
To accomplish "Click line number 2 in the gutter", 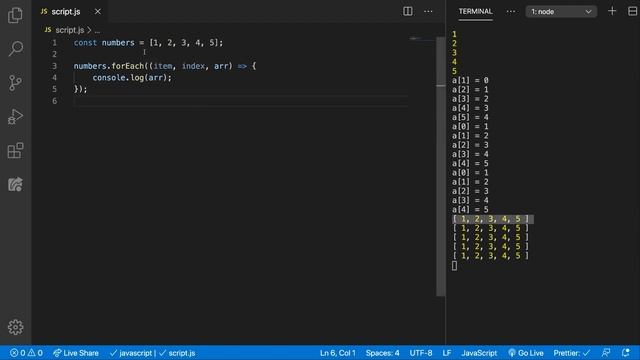I will point(55,54).
